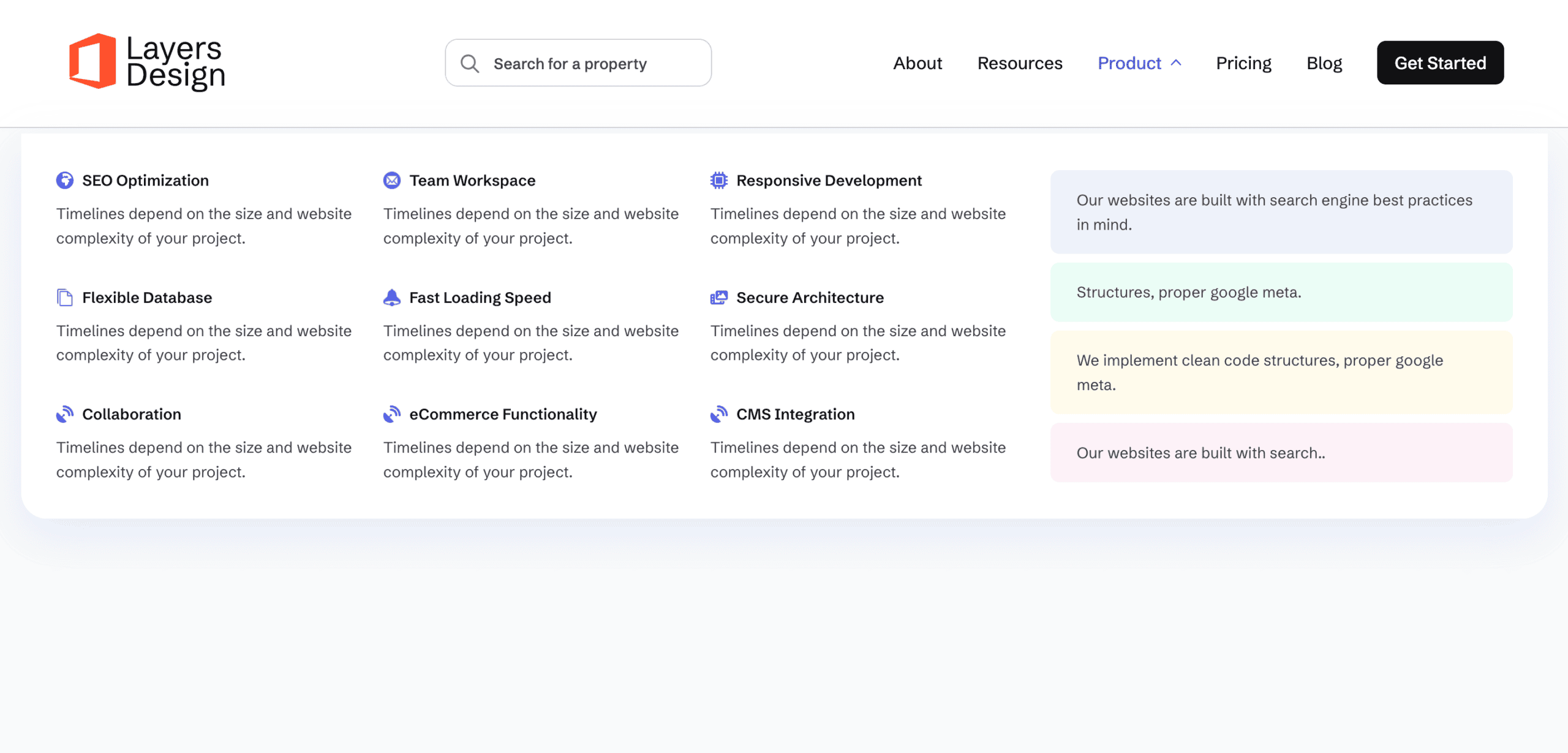The width and height of the screenshot is (1568, 753).
Task: Click the magnifying glass search icon
Action: pyautogui.click(x=470, y=64)
